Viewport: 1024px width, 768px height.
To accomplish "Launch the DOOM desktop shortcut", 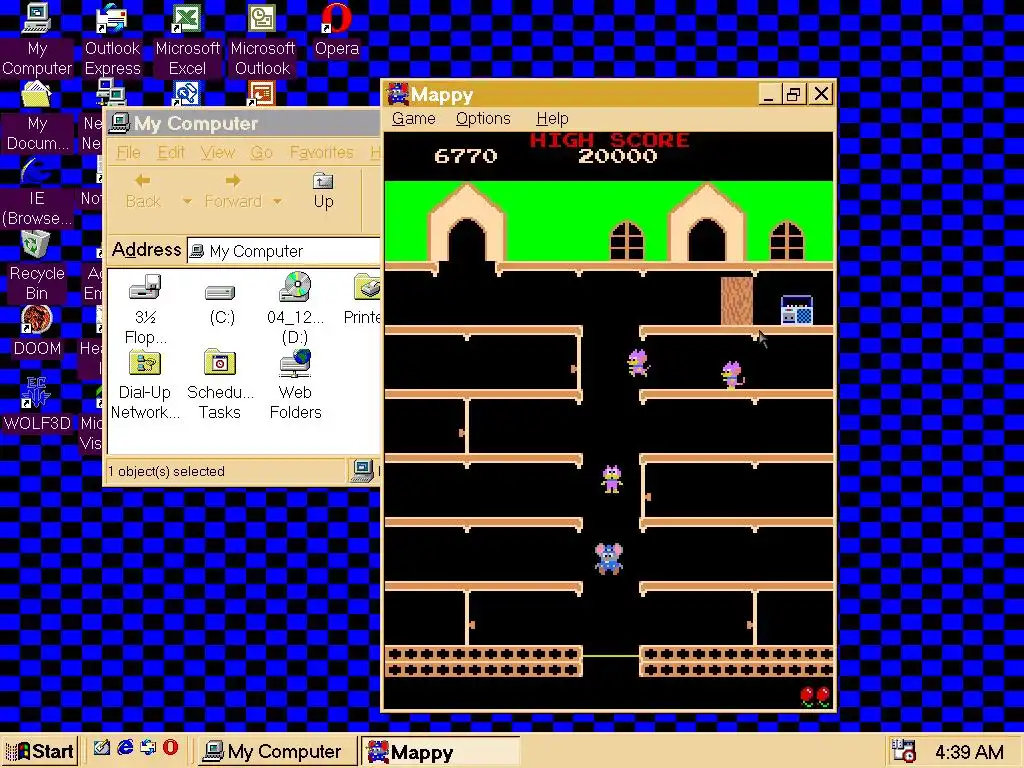I will (37, 331).
